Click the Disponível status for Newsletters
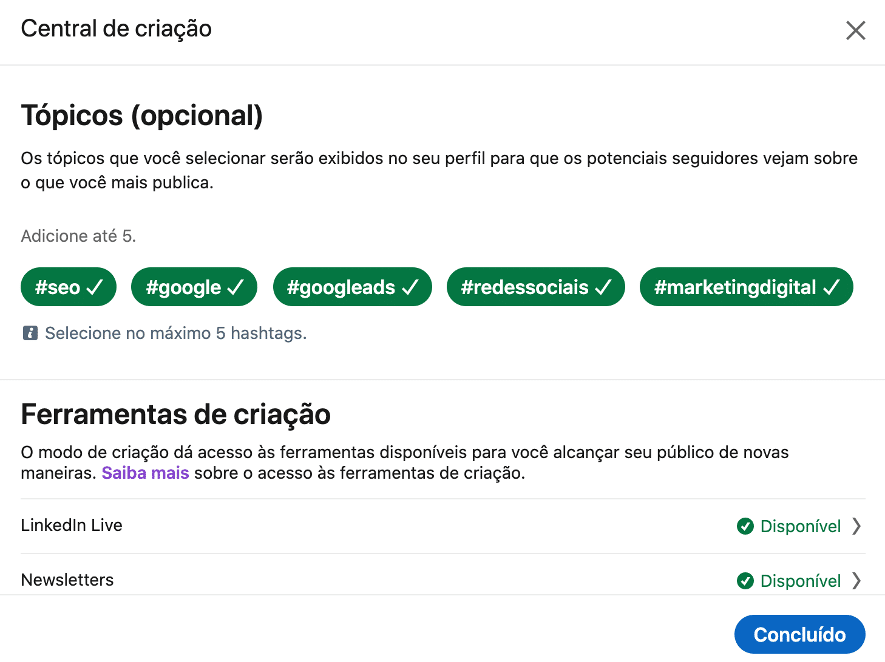This screenshot has width=885, height=662. 800,581
